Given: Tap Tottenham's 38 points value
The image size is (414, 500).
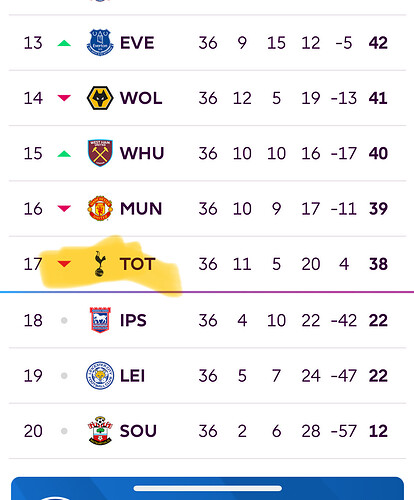Looking at the screenshot, I should 378,264.
